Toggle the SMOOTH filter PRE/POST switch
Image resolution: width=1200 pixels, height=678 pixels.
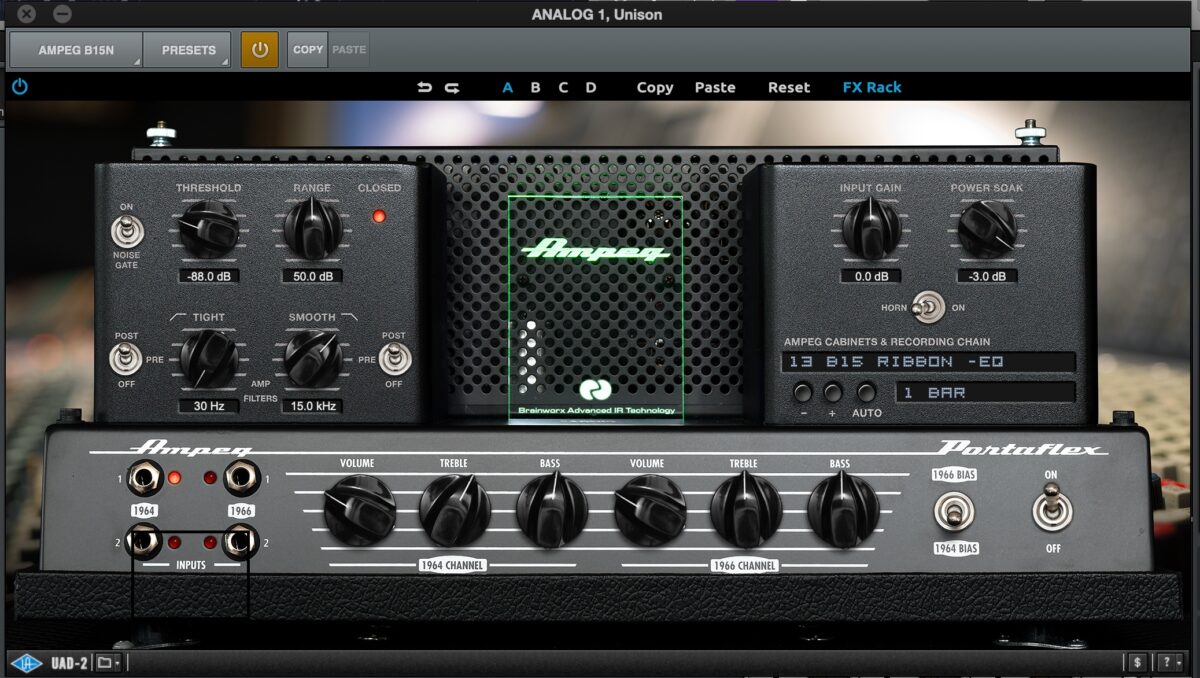click(x=395, y=358)
